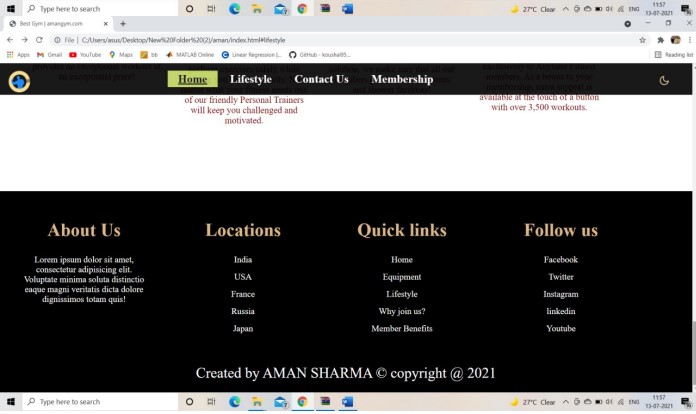Open the YouTube bookmark

point(85,55)
